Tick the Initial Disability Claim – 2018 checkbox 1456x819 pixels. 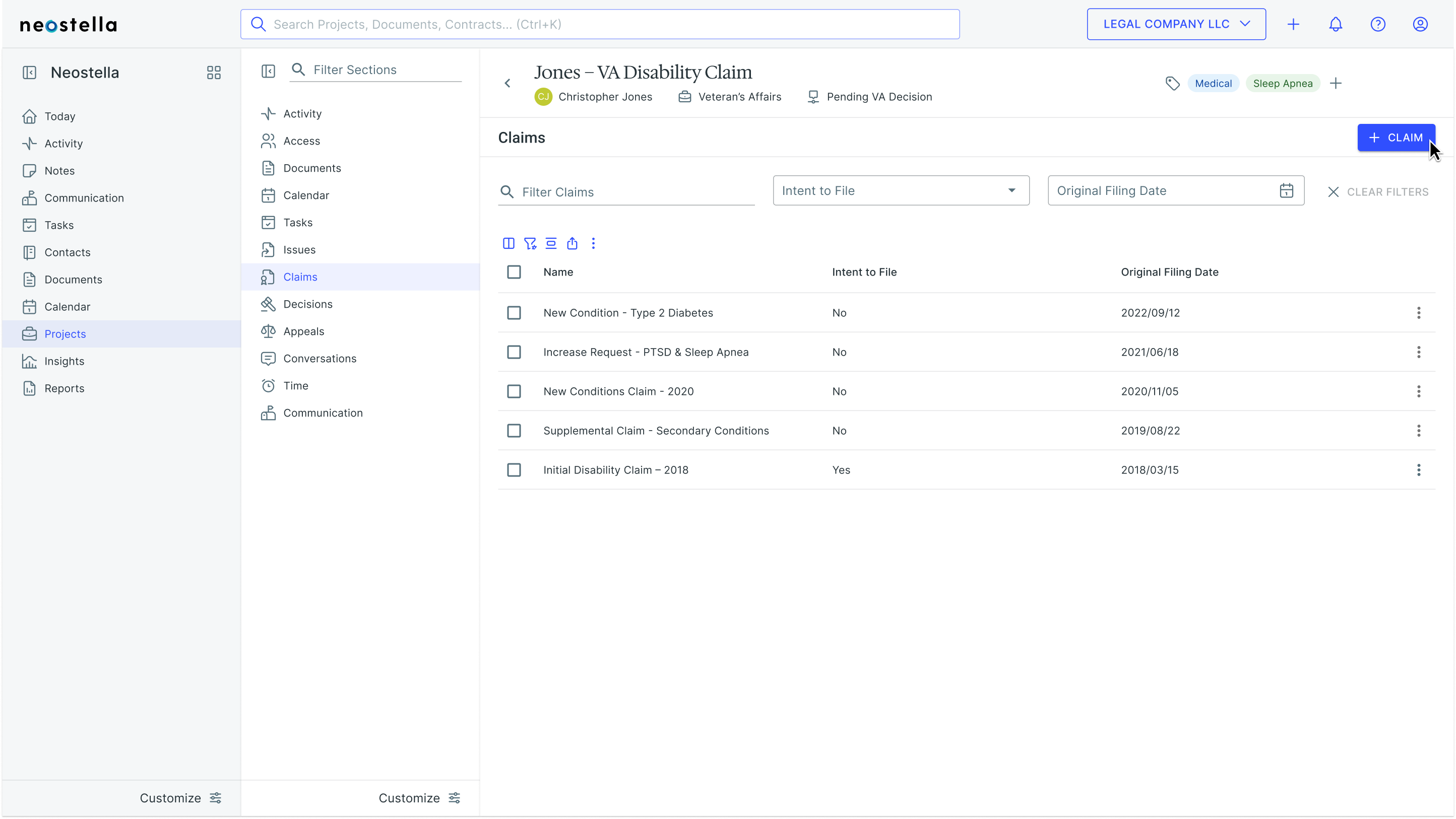[x=514, y=470]
